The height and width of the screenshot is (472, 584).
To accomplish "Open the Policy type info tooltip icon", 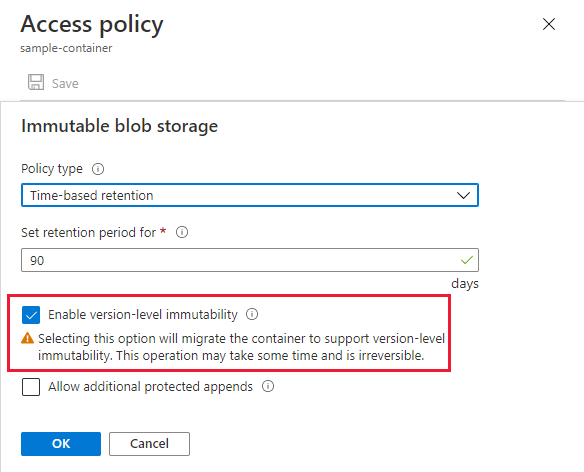I will coord(98,169).
